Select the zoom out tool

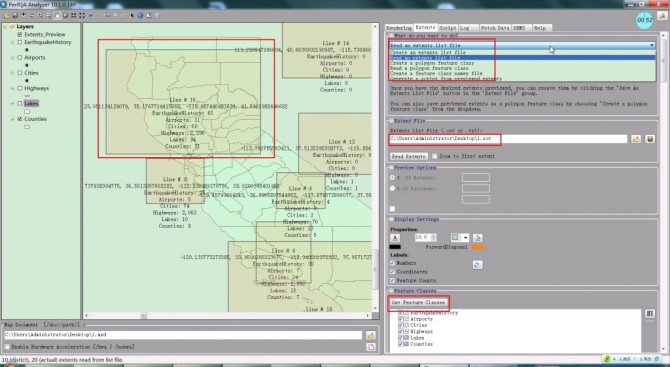click(48, 15)
